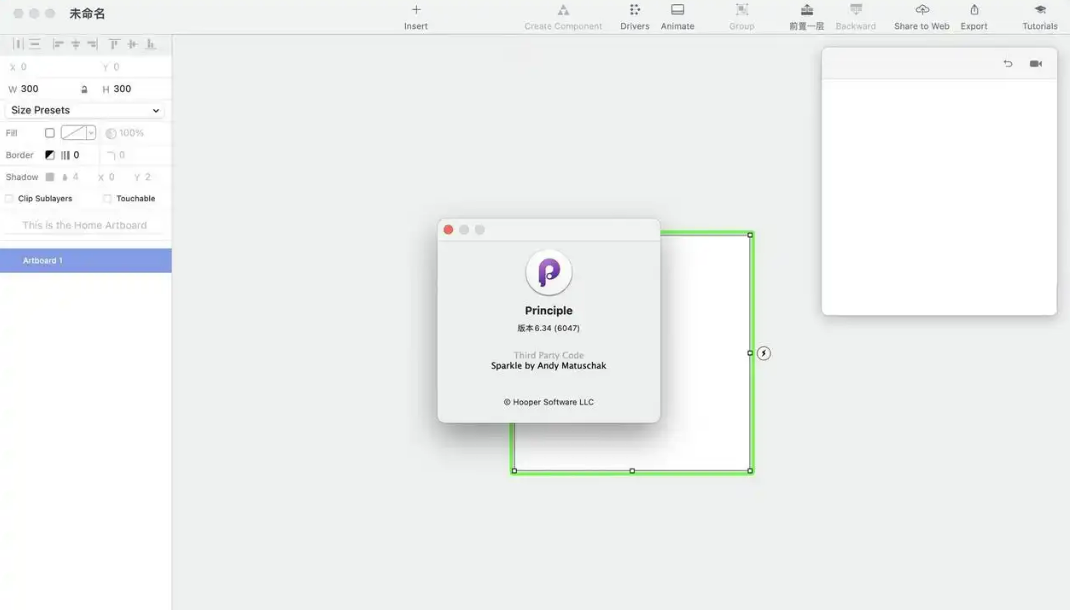
Task: Click the window title 未命名
Action: (x=87, y=13)
